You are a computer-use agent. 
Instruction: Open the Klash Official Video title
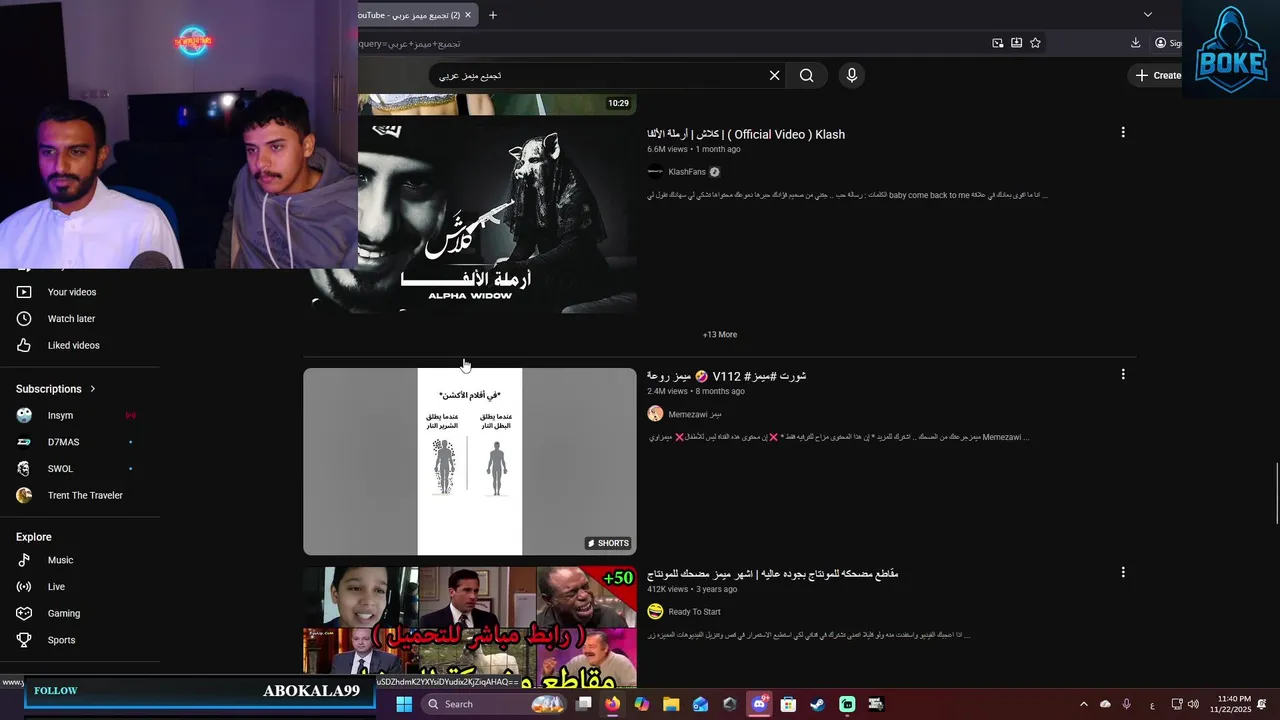coord(746,134)
